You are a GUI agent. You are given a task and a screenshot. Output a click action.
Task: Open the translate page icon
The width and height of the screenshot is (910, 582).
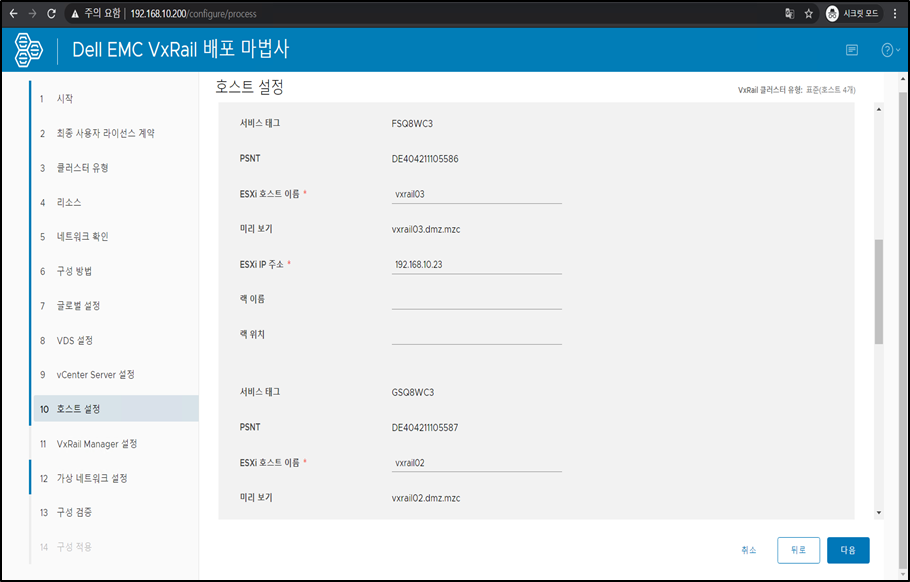[x=789, y=13]
